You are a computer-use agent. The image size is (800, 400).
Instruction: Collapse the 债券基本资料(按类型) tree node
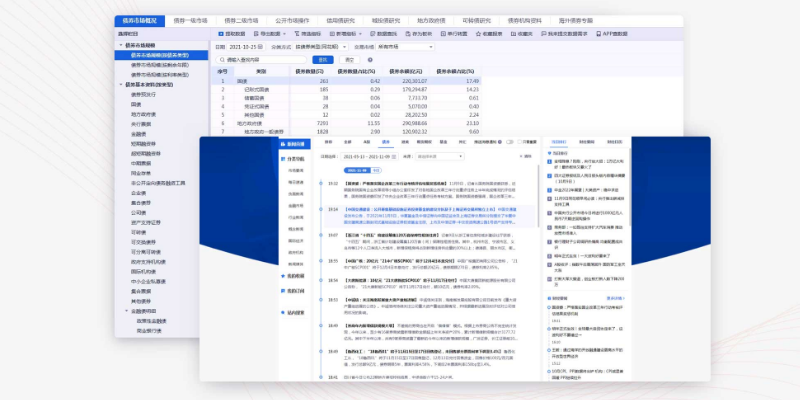coord(120,85)
